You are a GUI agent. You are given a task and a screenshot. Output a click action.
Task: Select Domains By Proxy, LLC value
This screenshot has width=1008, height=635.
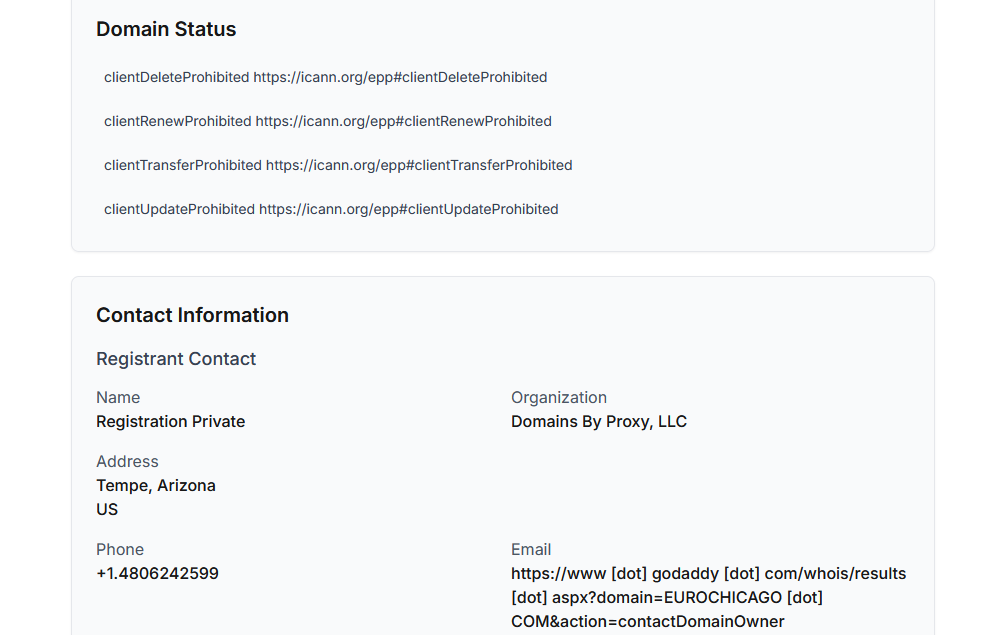point(599,422)
